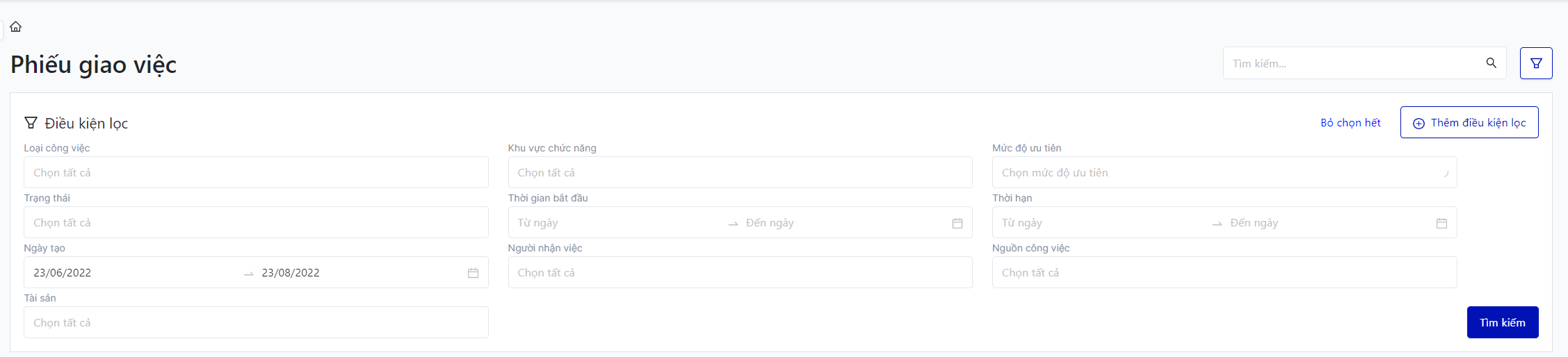Expand the Nguồn công việc dropdown

point(1224,273)
